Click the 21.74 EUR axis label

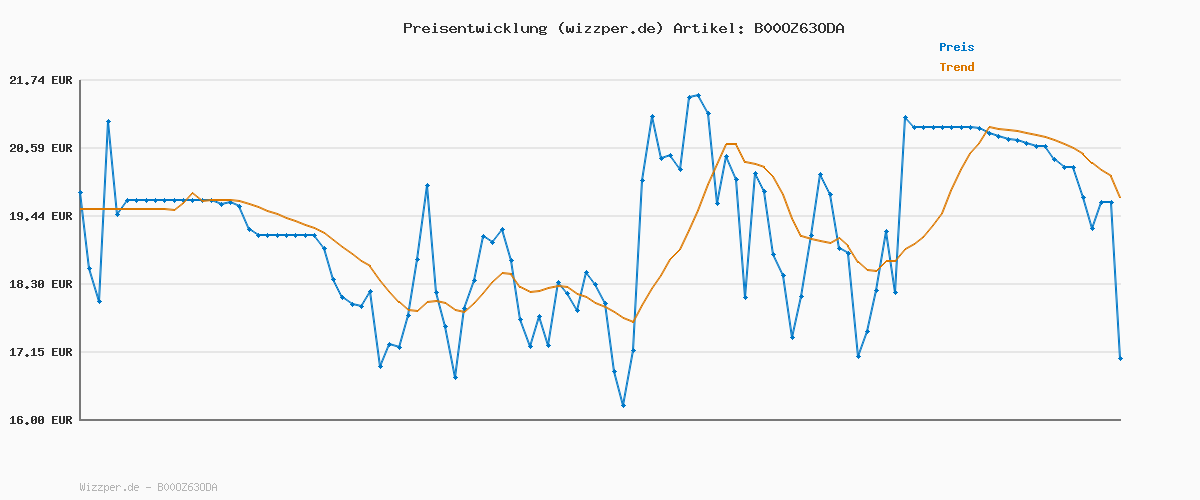coord(40,81)
